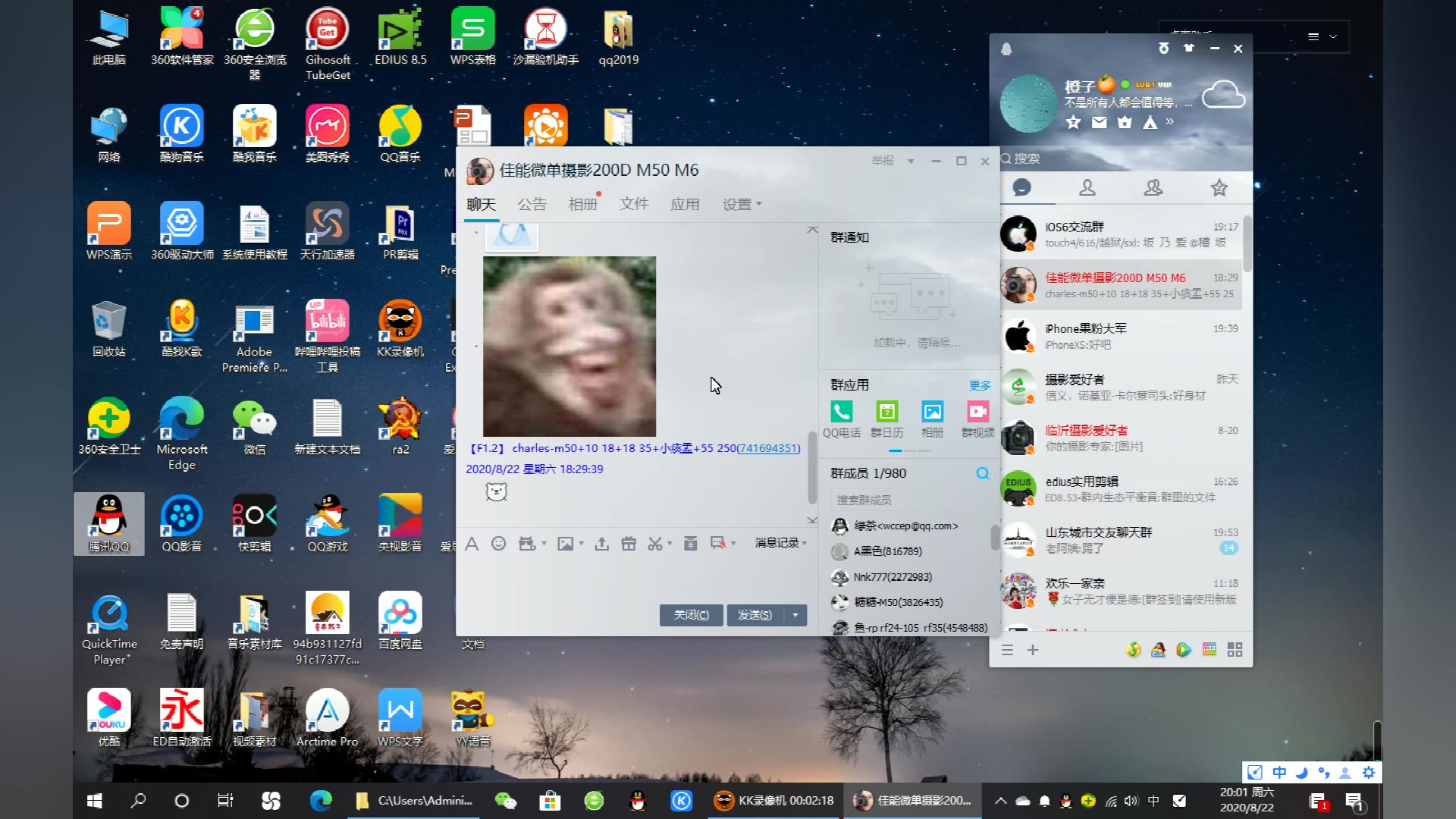Screen dimensions: 1456x819
Task: Click volume icon in system tray
Action: pyautogui.click(x=1131, y=801)
